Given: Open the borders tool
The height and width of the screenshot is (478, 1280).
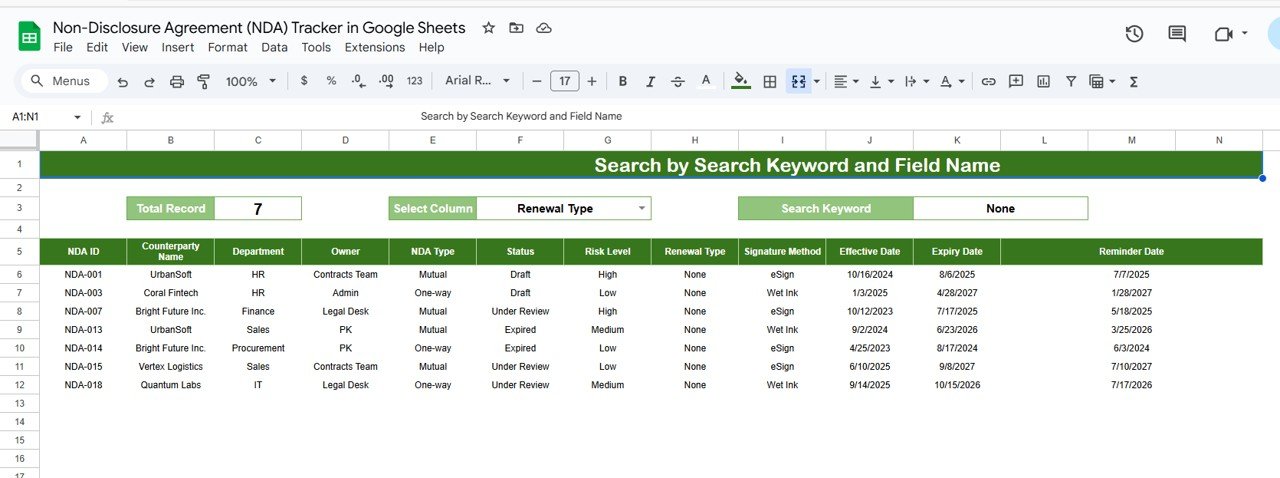Looking at the screenshot, I should click(x=770, y=81).
